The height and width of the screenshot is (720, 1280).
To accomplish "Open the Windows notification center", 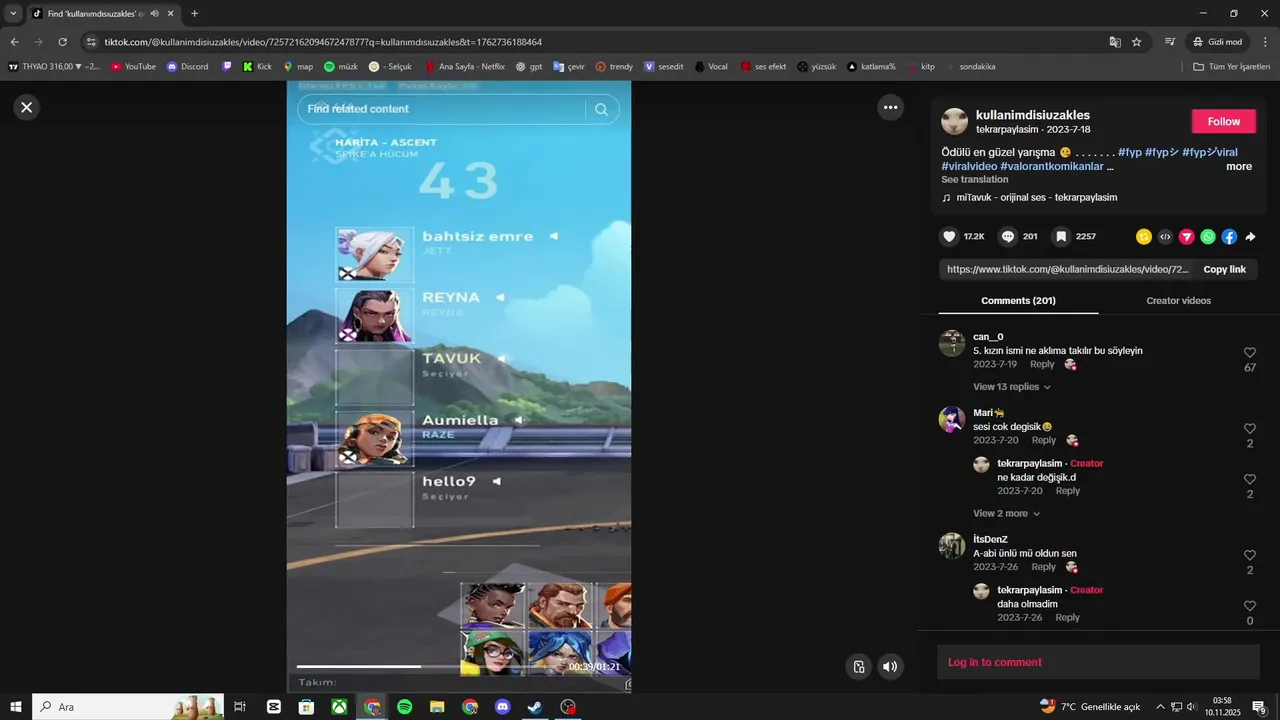I will pos(1259,708).
